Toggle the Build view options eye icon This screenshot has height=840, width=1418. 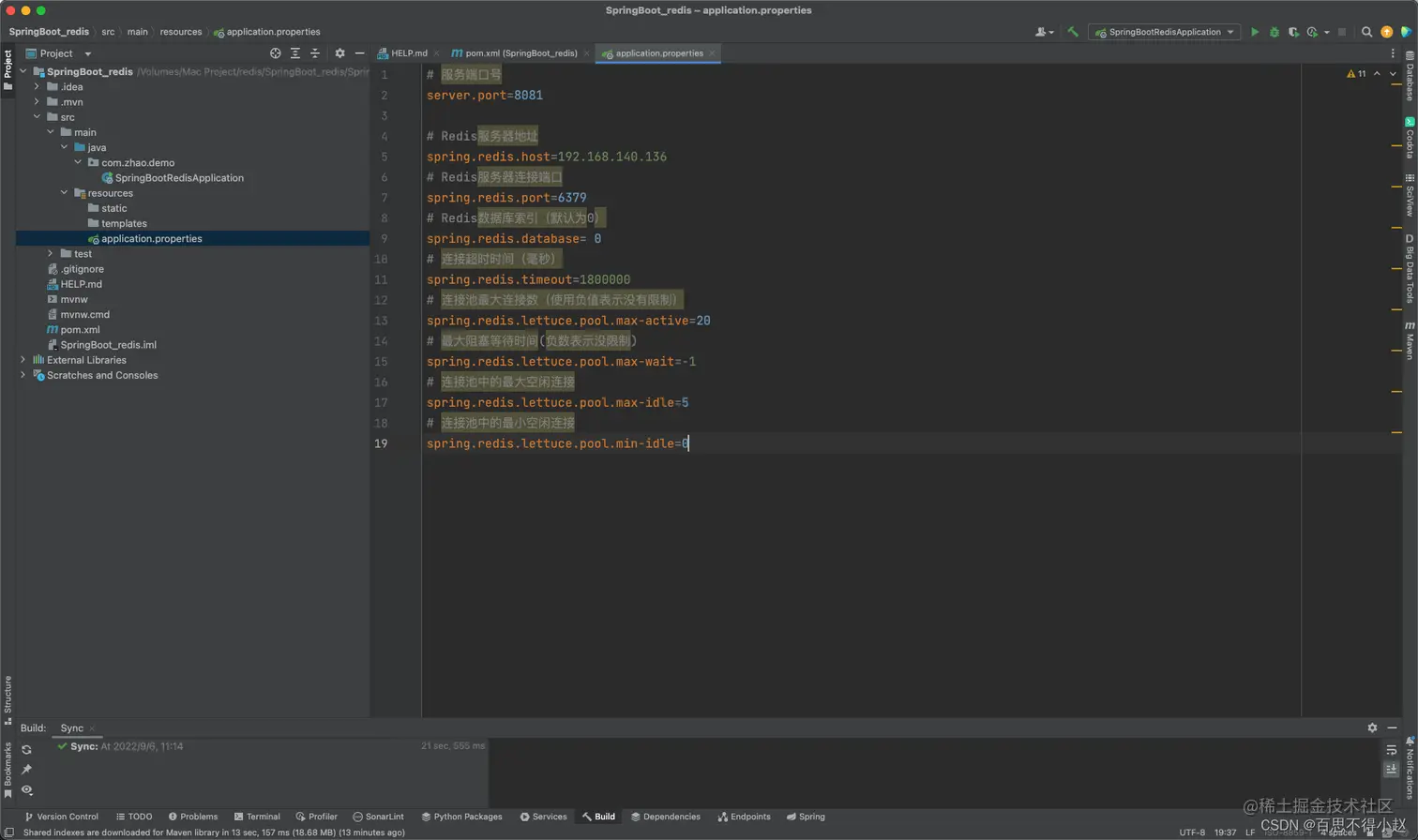point(26,790)
